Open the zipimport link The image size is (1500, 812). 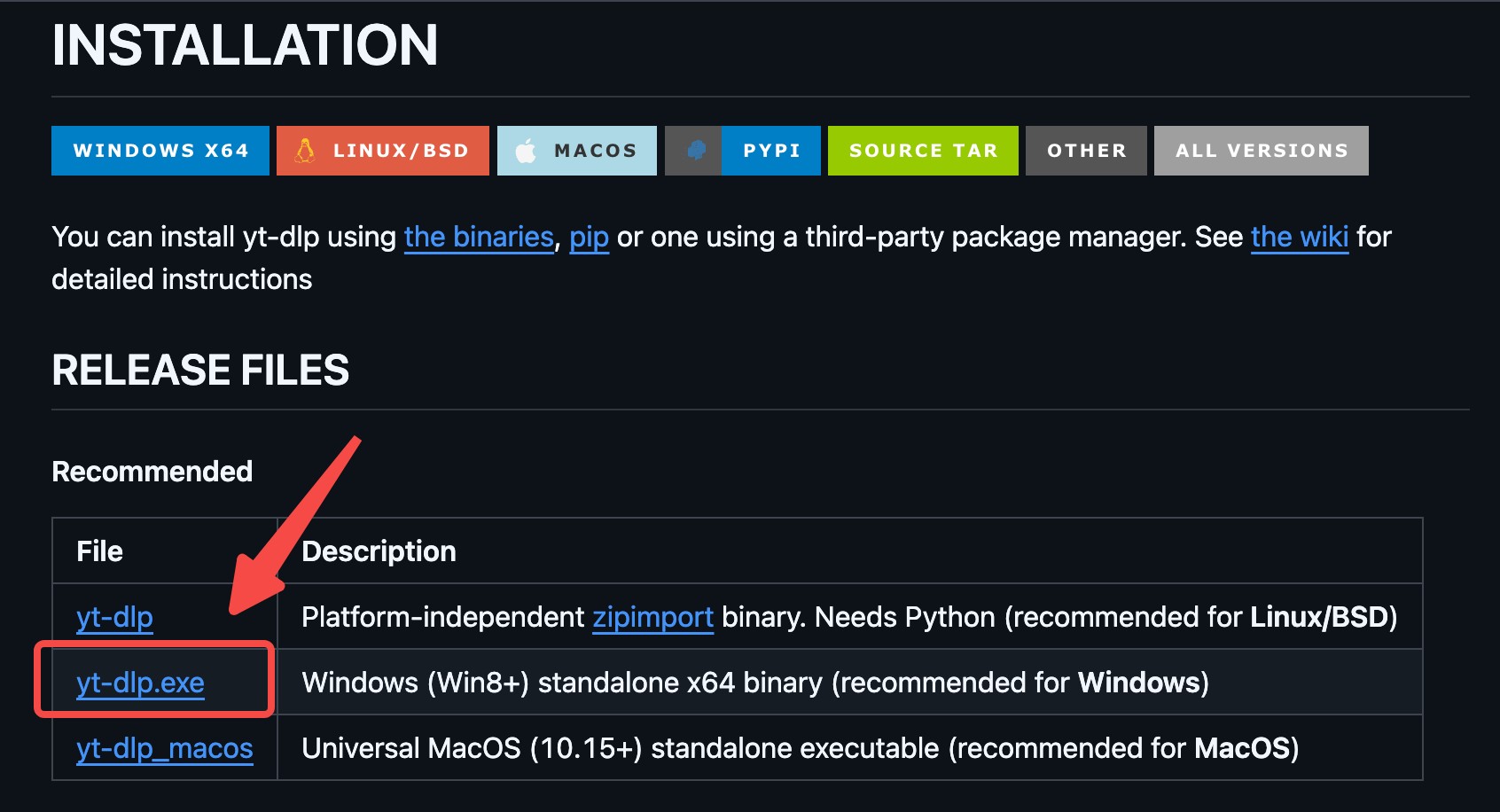(x=653, y=617)
